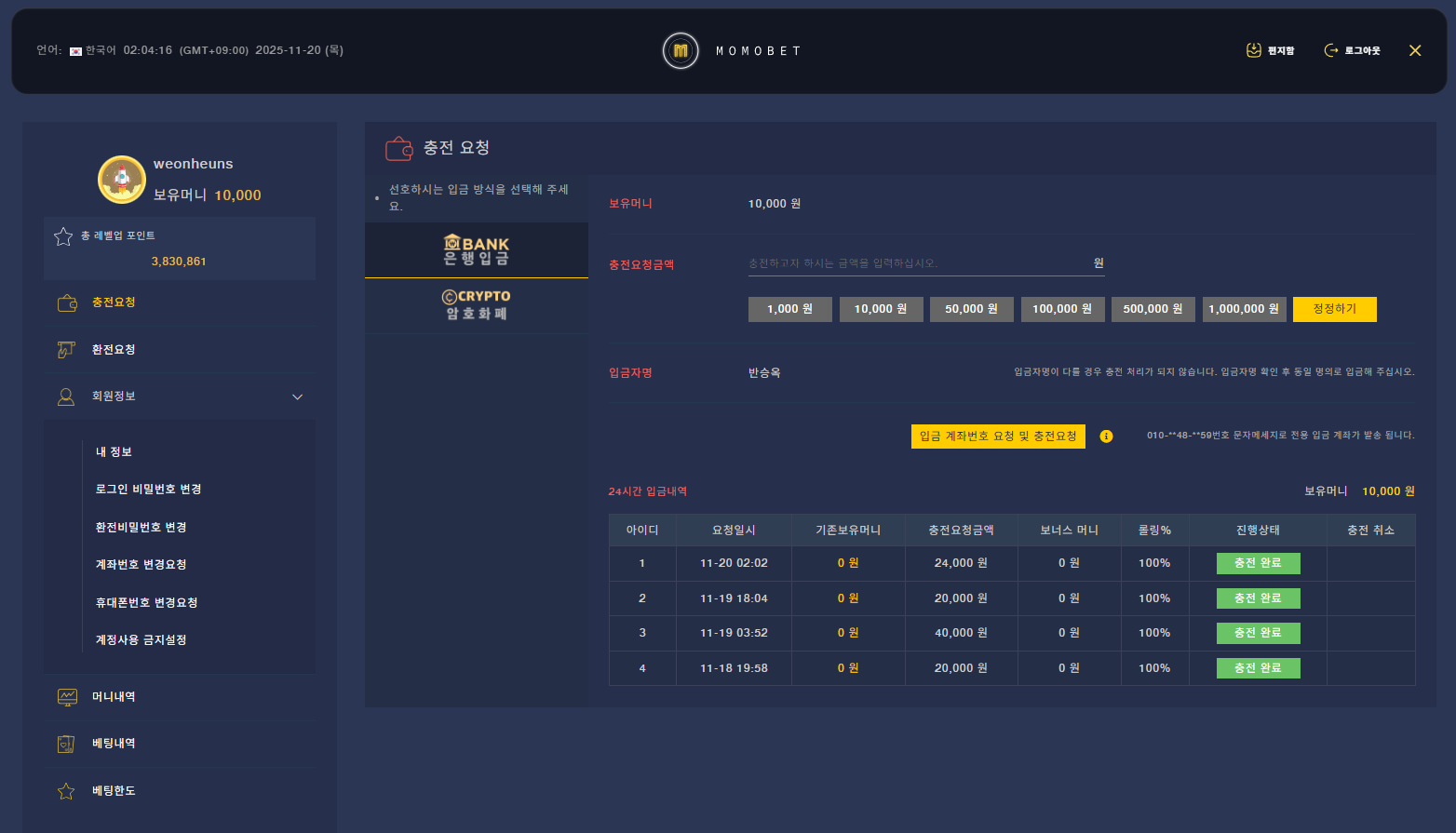The image size is (1456, 833).
Task: Open the message inbox icon
Action: (x=1254, y=50)
